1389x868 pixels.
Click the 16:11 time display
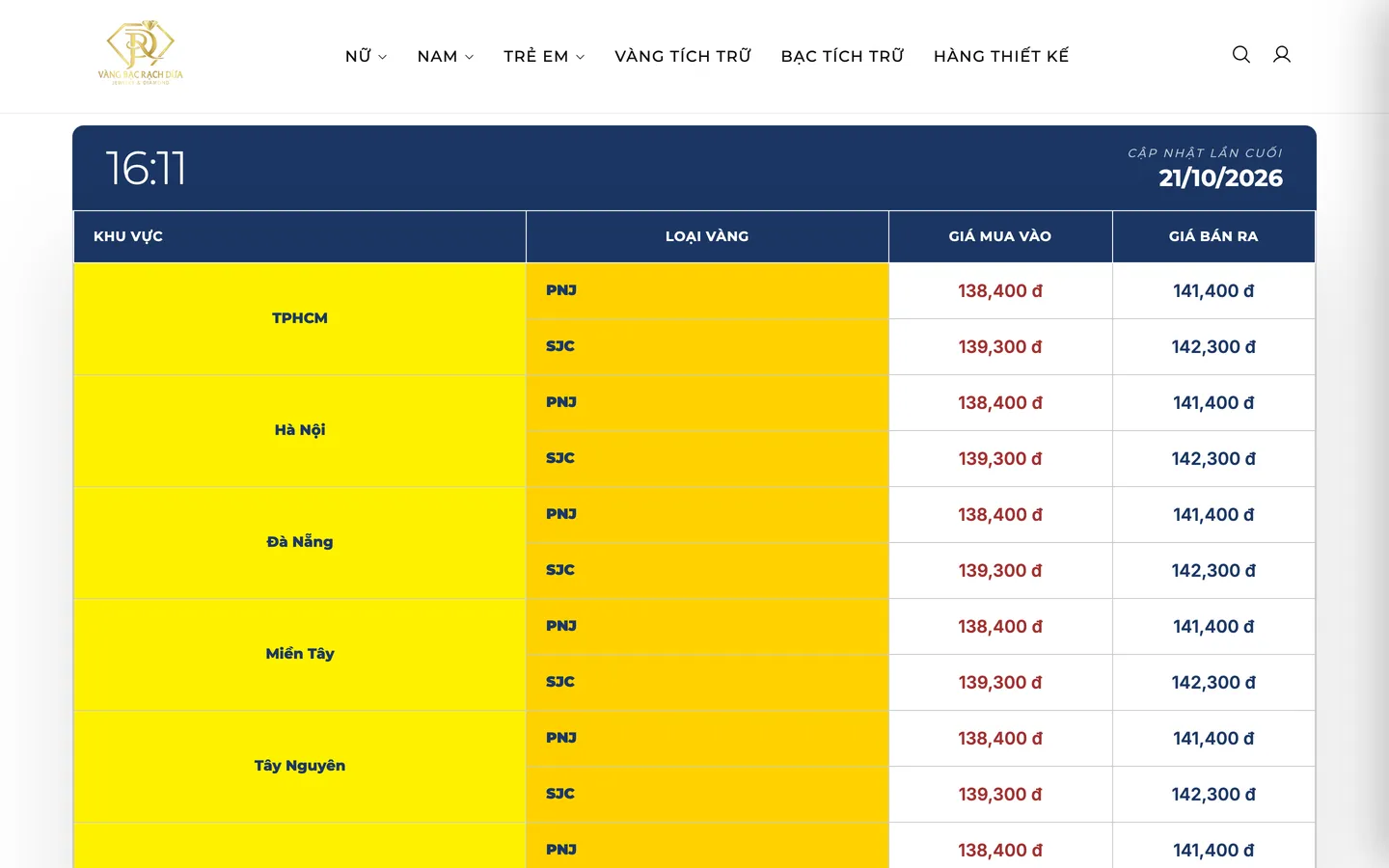click(146, 169)
